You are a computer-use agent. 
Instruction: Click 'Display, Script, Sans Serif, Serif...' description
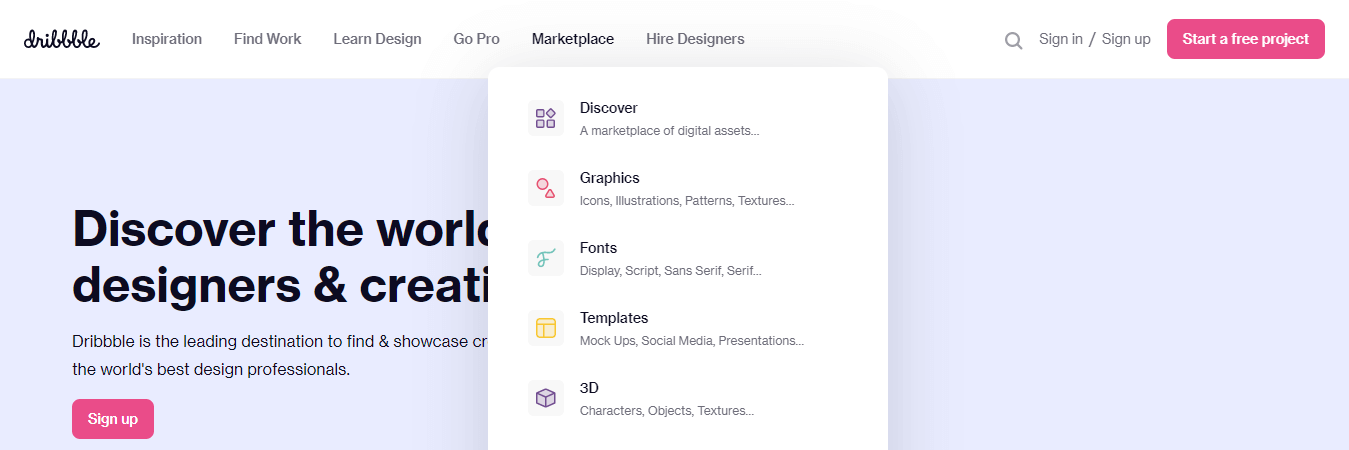671,271
